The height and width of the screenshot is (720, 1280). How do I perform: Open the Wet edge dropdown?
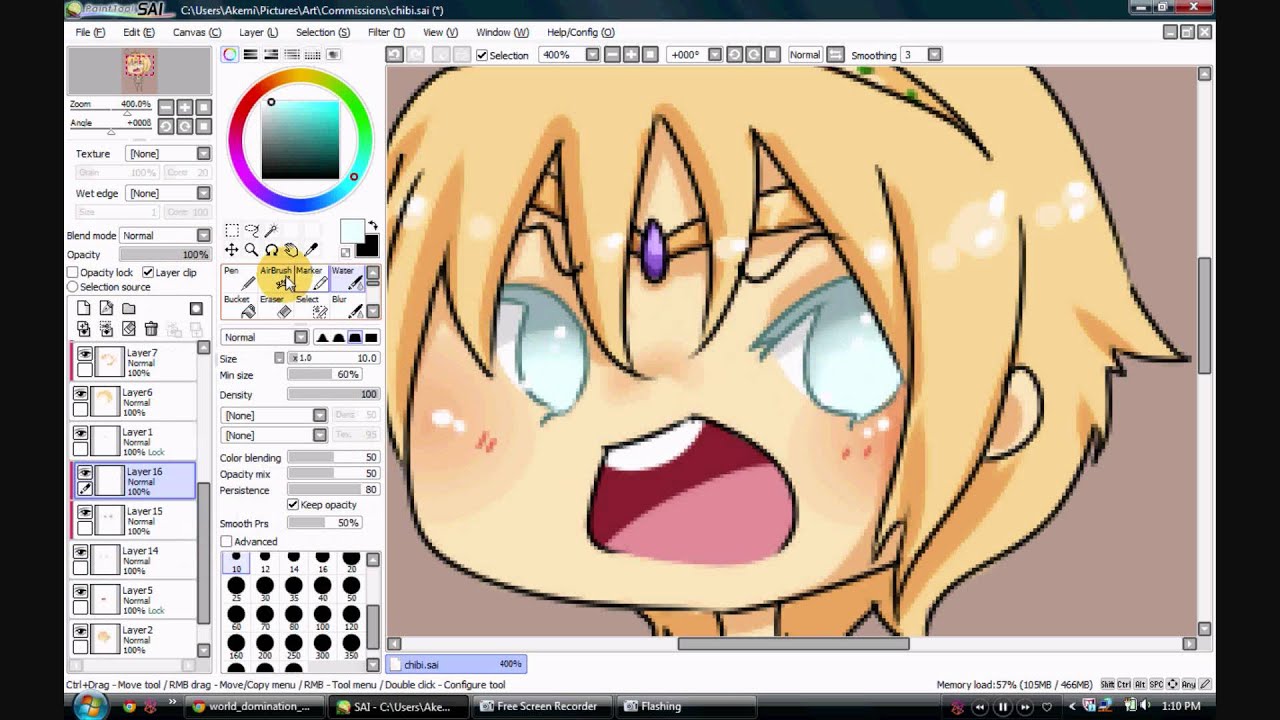tap(168, 193)
